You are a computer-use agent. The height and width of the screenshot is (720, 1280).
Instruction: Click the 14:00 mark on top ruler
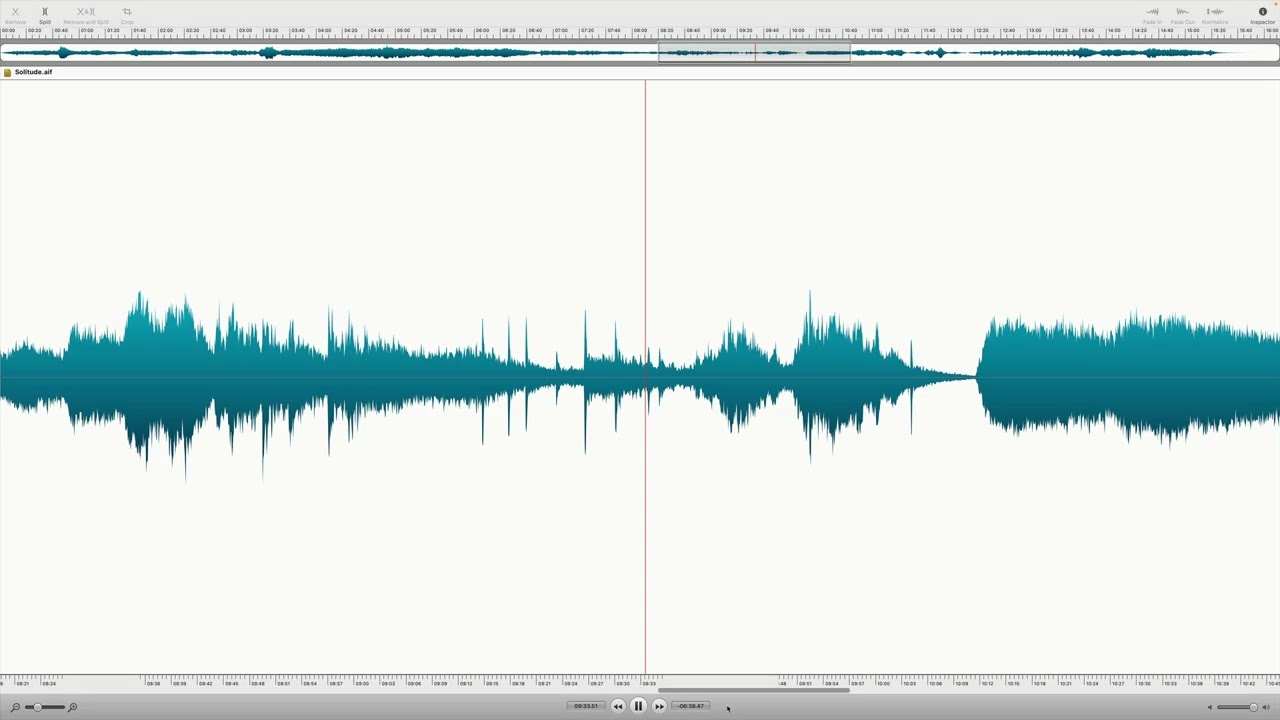(x=1114, y=30)
